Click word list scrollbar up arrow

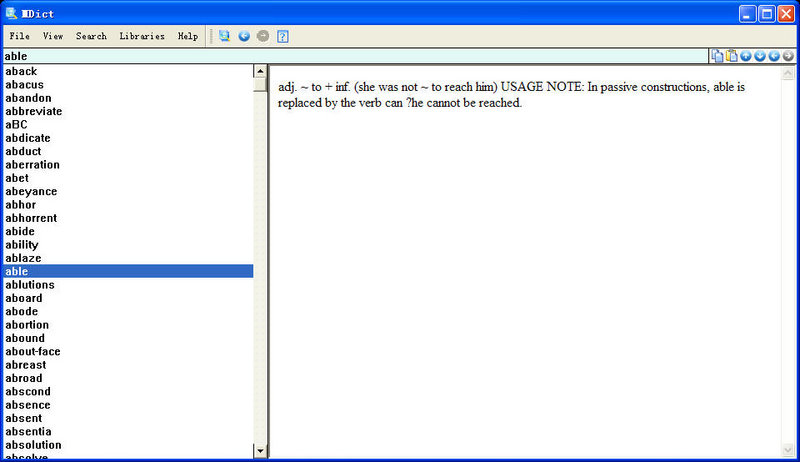coord(261,72)
